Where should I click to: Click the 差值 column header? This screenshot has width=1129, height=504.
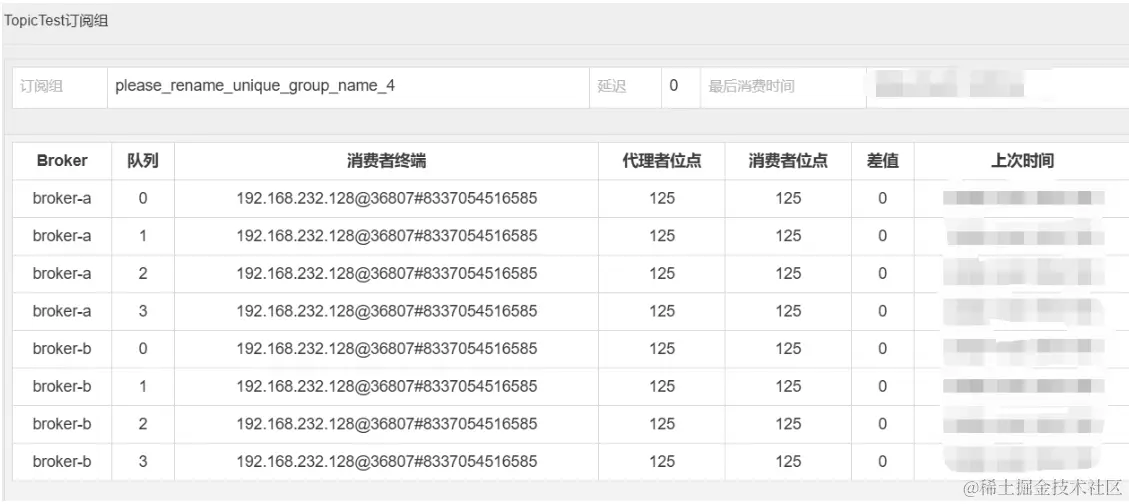click(x=883, y=161)
